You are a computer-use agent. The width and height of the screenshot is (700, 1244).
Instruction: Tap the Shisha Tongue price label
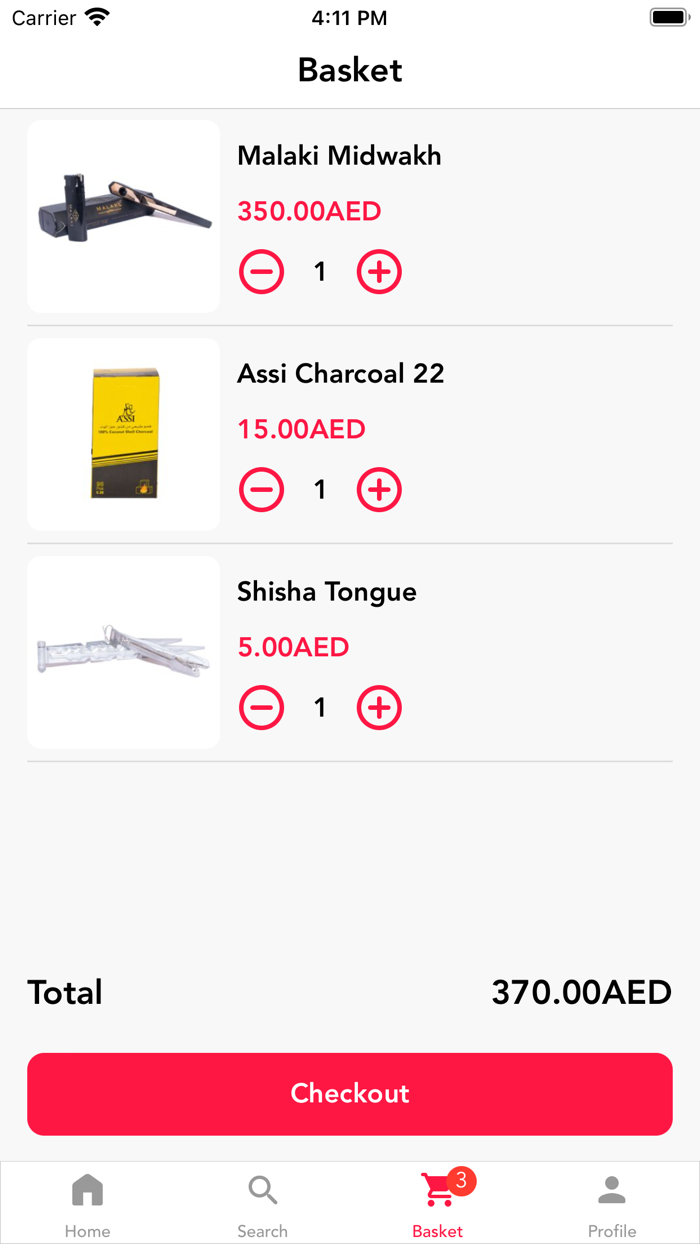pyautogui.click(x=293, y=647)
